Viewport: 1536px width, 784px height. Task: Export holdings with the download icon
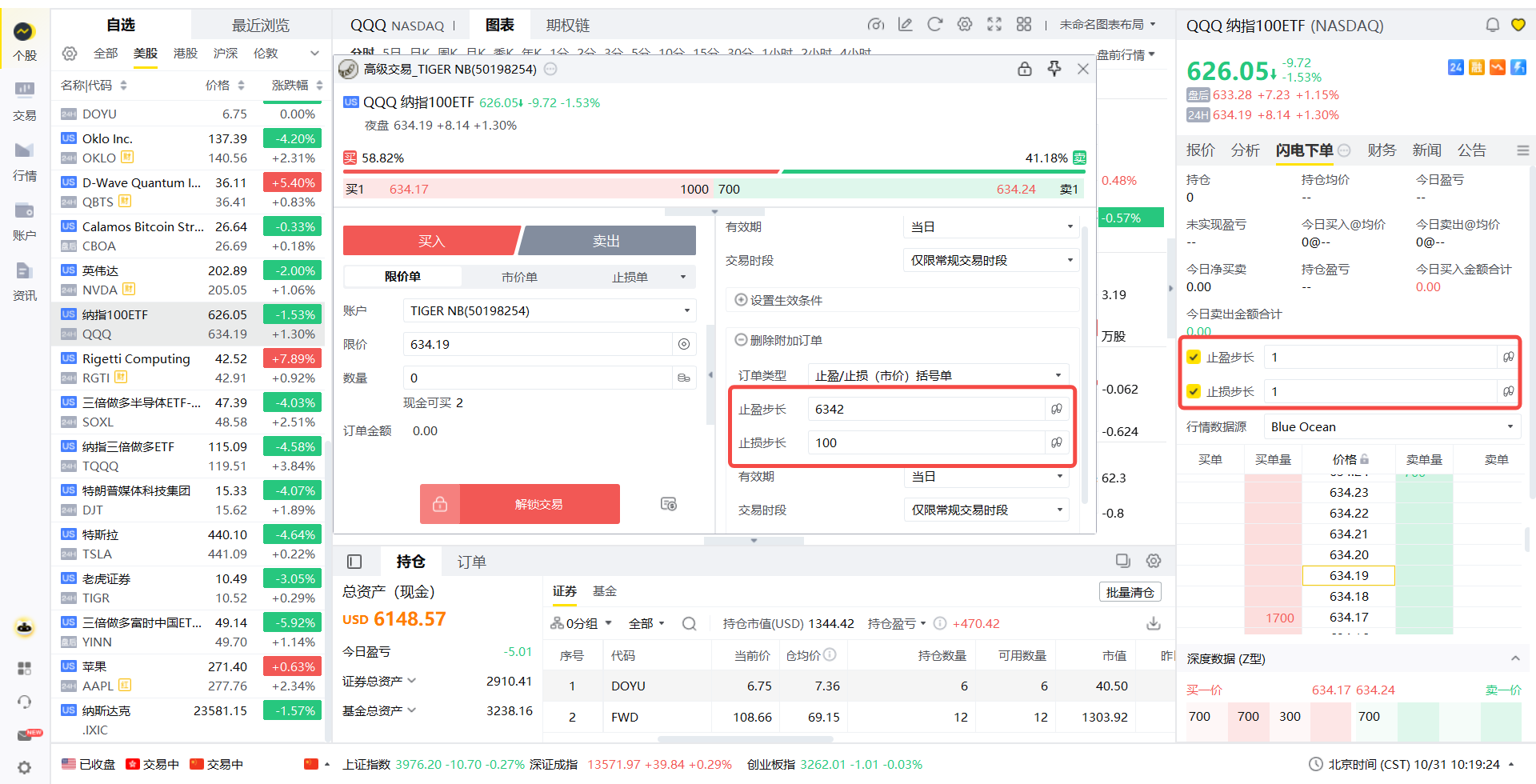coord(1154,623)
